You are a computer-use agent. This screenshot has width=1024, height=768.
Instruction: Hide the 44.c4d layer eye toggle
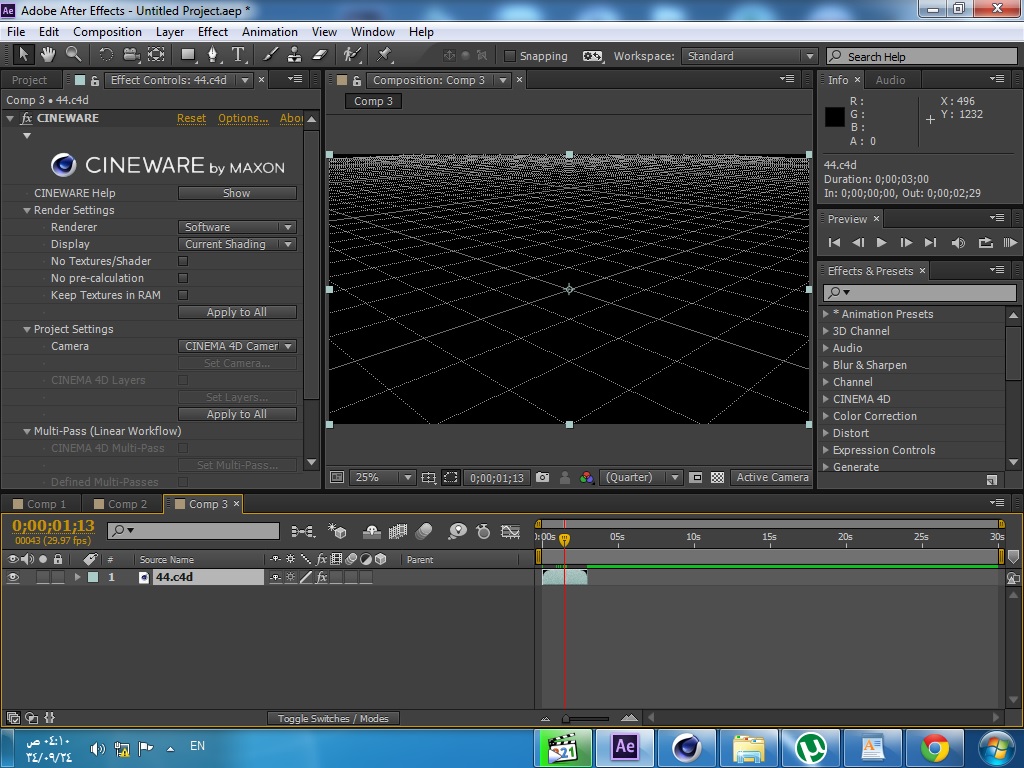pos(12,577)
